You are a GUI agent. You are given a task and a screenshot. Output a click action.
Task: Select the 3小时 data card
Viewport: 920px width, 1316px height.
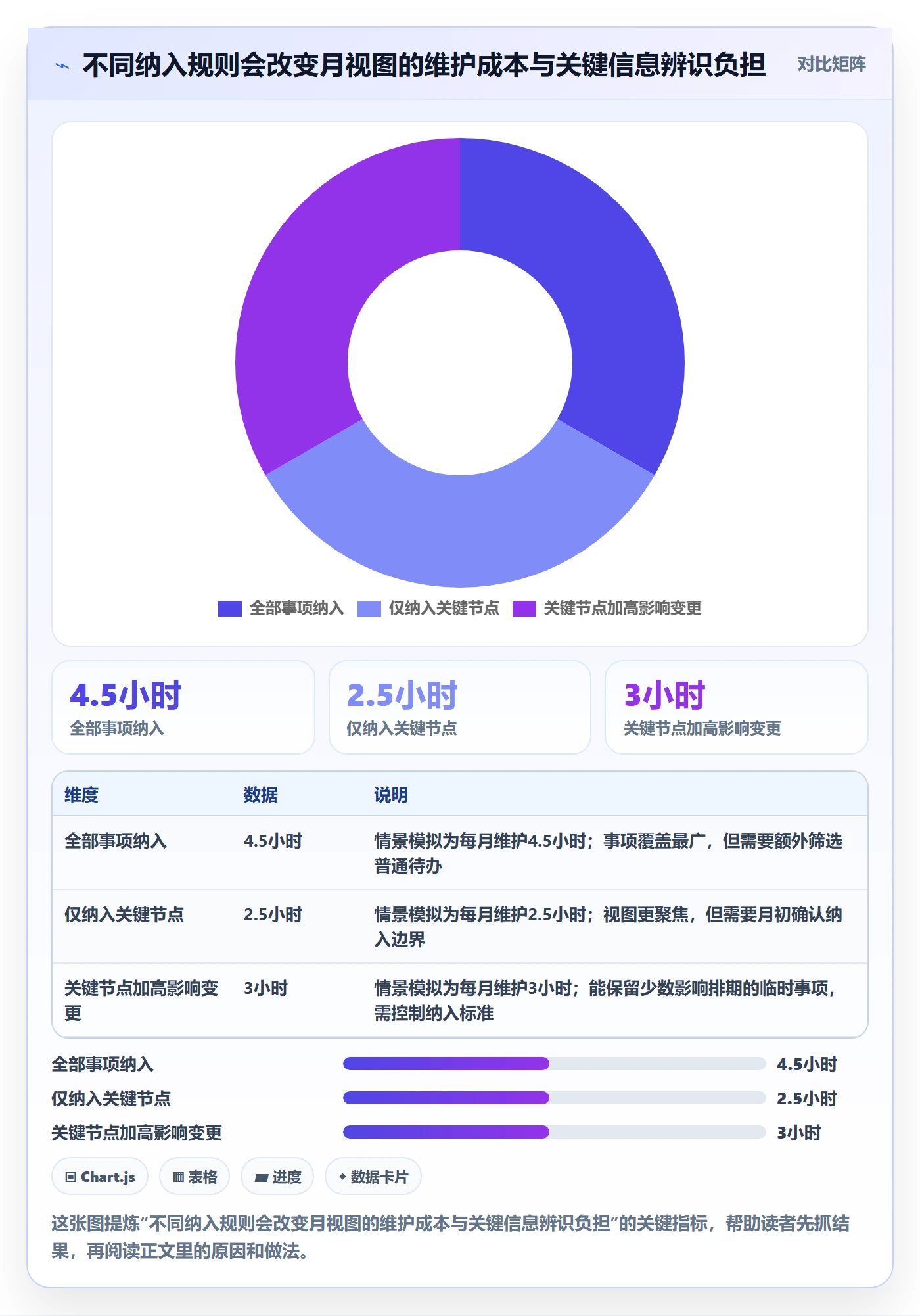[x=737, y=707]
